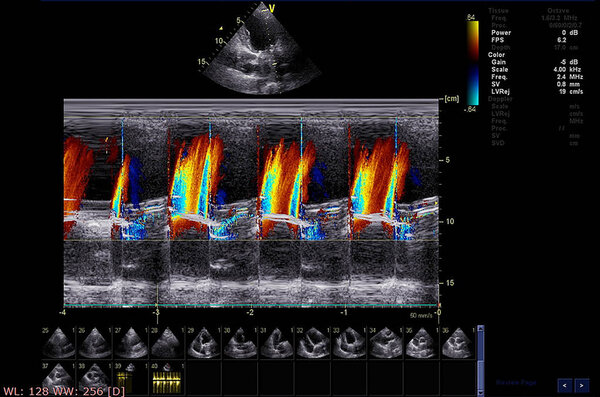600x397 pixels.
Task: Click the -3 second time axis marker
Action: [x=156, y=312]
